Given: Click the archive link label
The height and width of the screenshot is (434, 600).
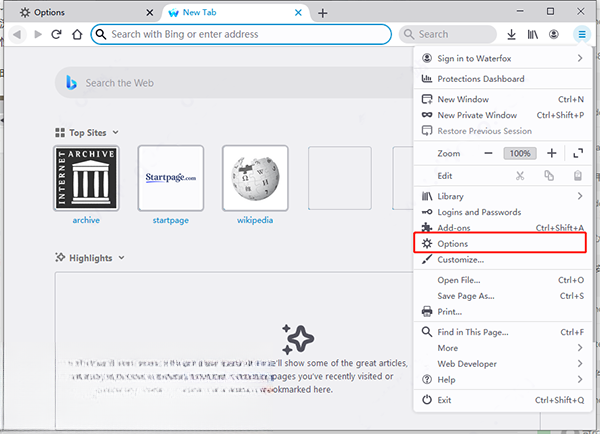Looking at the screenshot, I should [x=86, y=220].
